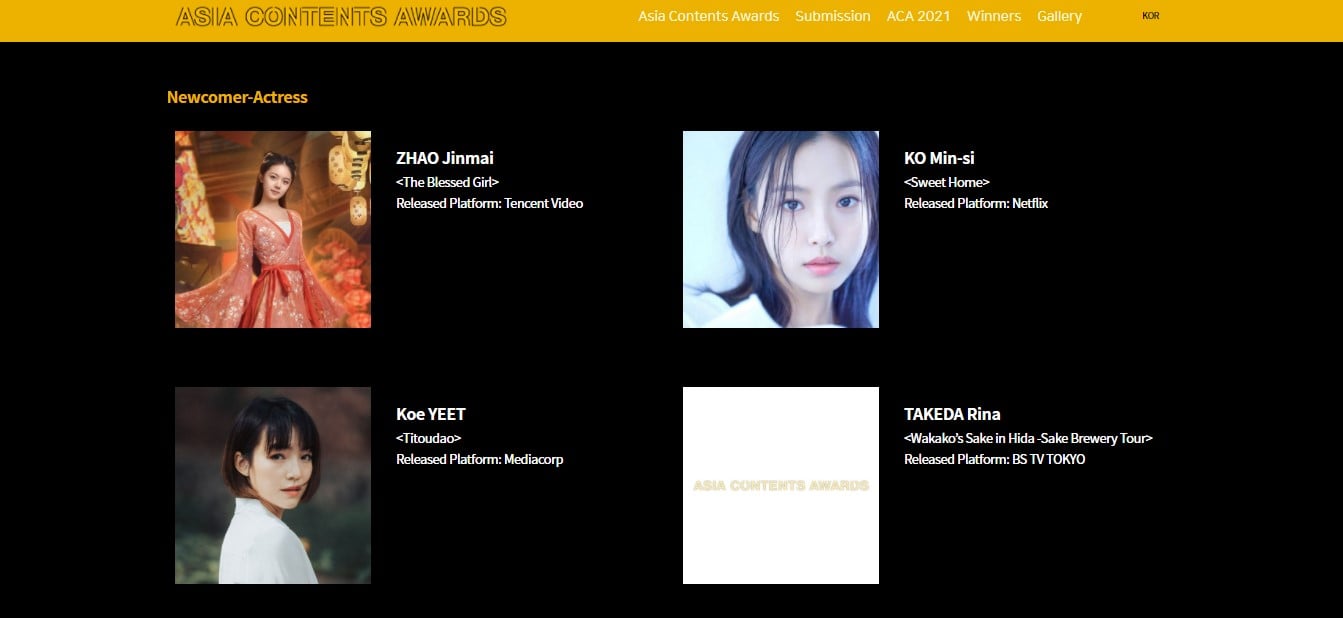Click the placeholder image for TAKEDA Rina
The height and width of the screenshot is (618, 1343).
780,485
